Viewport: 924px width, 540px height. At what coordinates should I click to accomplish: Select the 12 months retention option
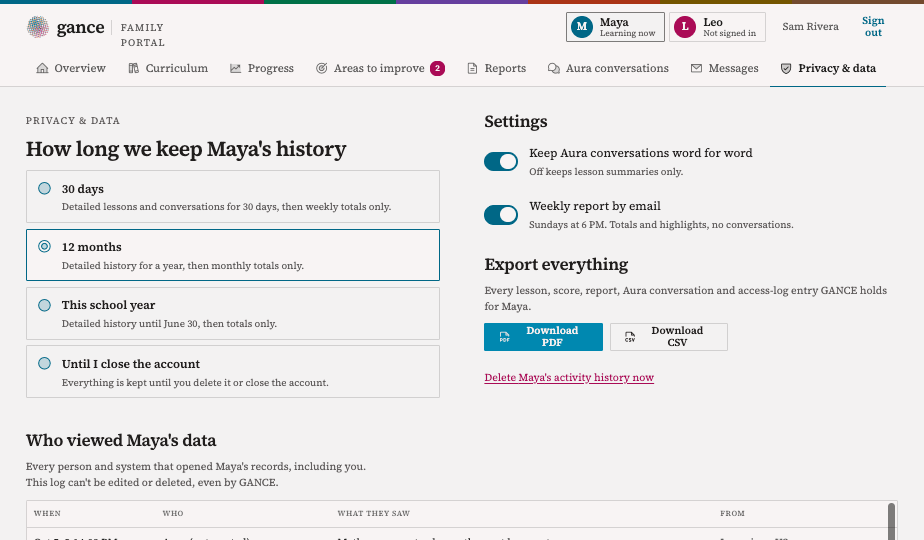click(233, 255)
